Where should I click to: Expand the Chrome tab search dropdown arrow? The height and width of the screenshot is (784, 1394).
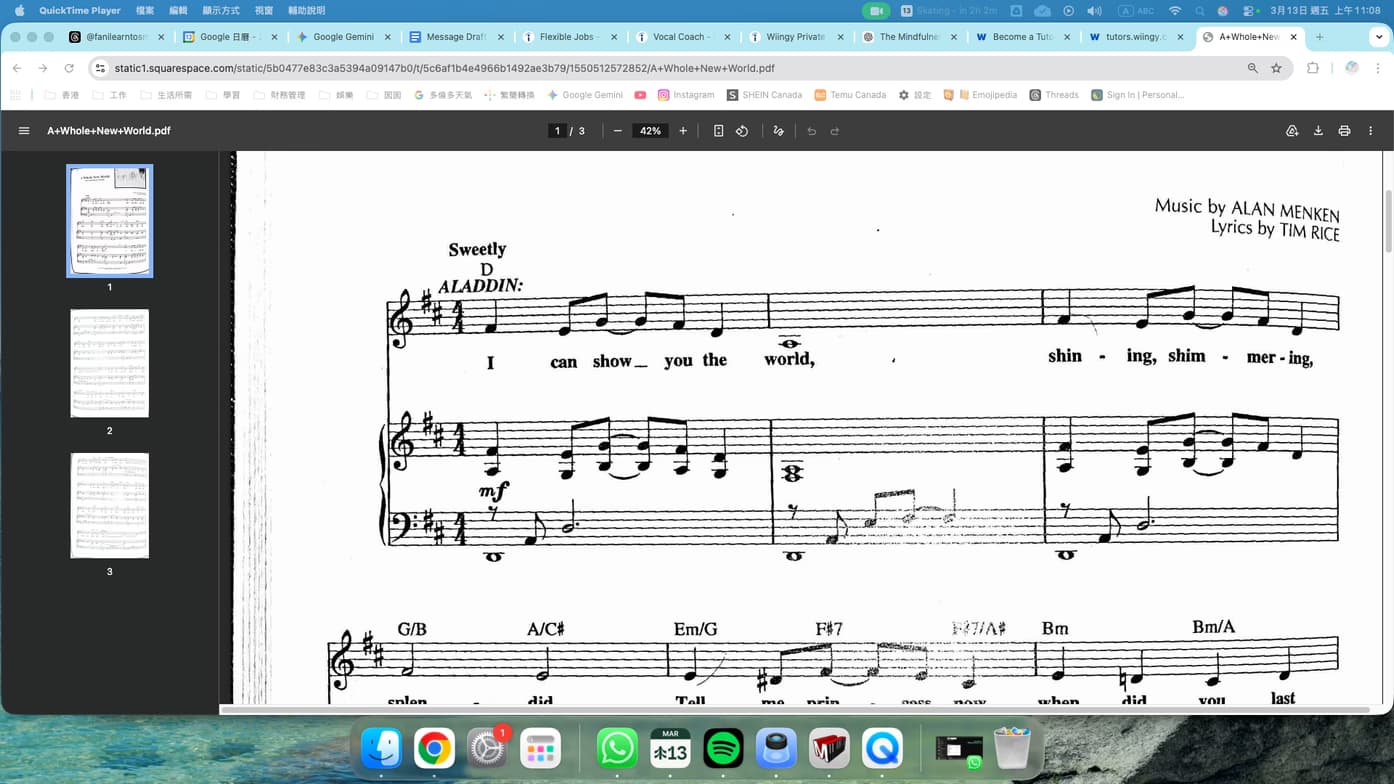pos(1379,37)
